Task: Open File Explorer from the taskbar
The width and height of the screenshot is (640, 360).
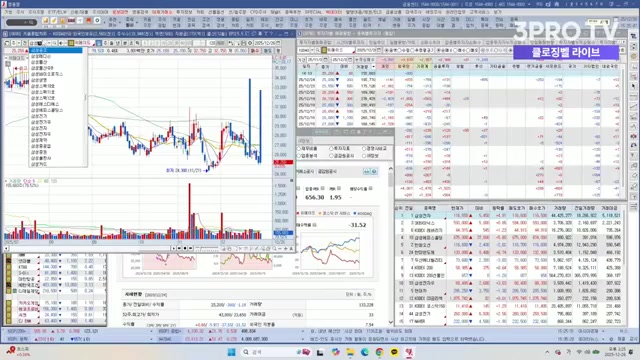Action: (350, 352)
